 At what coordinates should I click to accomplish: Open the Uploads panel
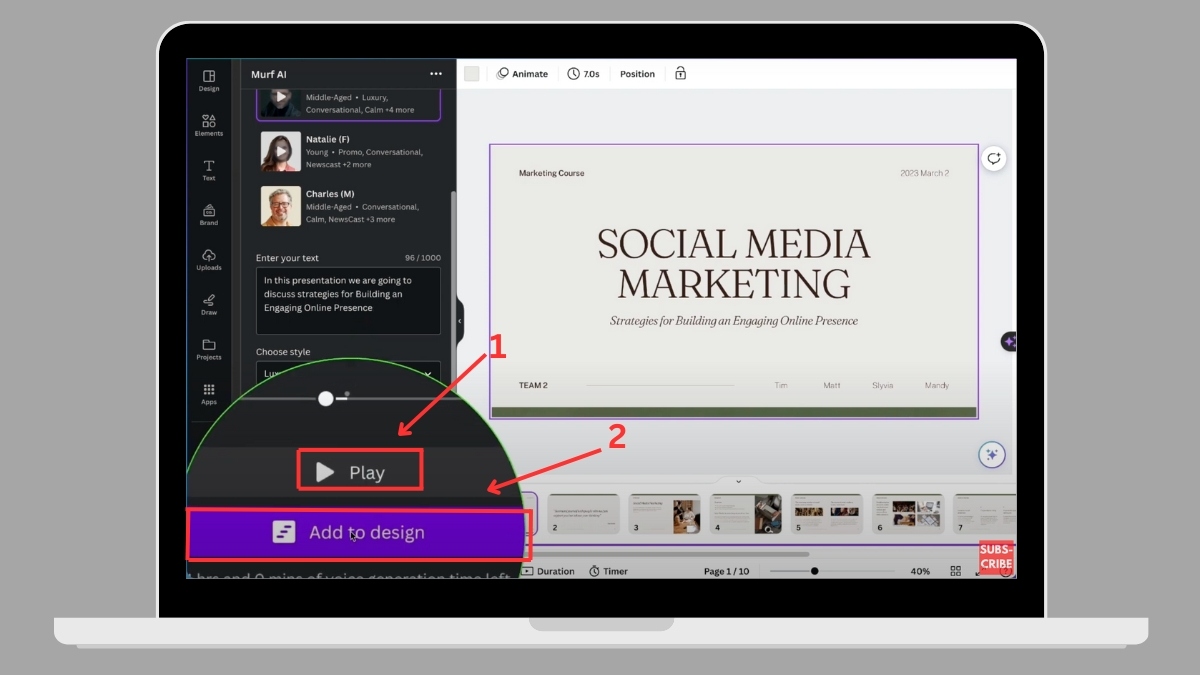point(209,259)
